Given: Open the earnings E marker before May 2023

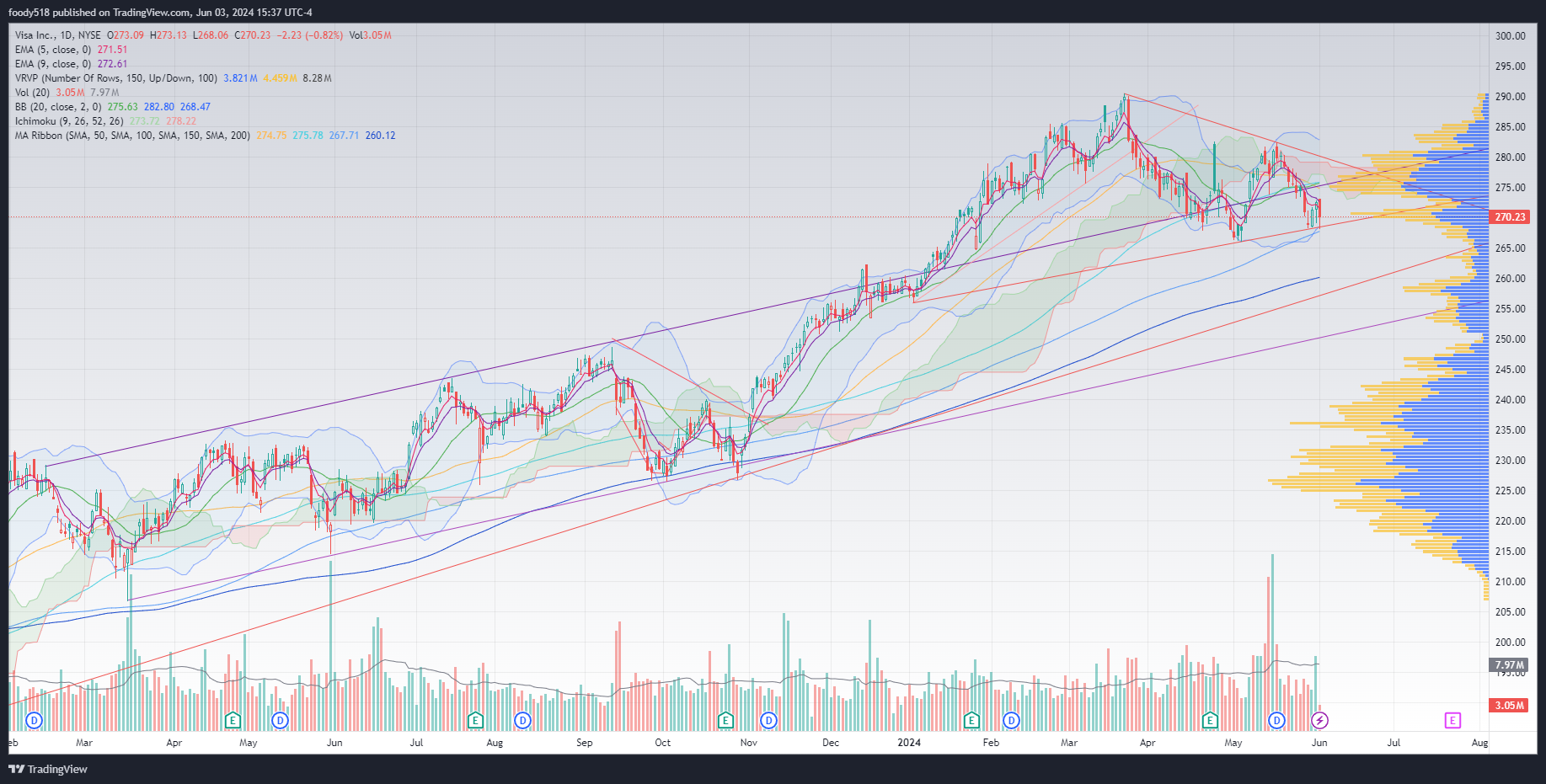Looking at the screenshot, I should 233,720.
